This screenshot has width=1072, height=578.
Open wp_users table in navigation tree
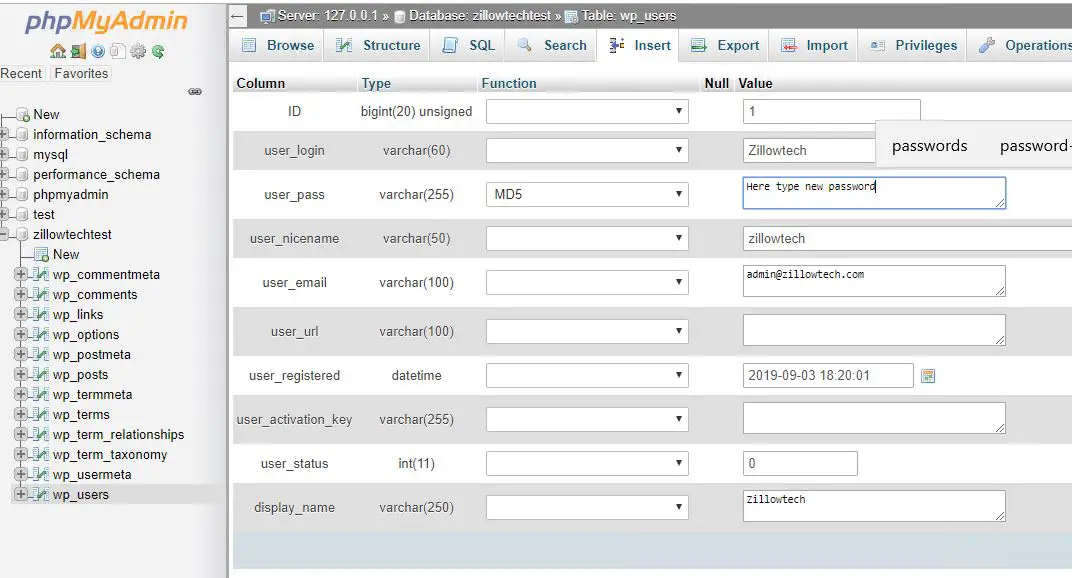click(81, 495)
